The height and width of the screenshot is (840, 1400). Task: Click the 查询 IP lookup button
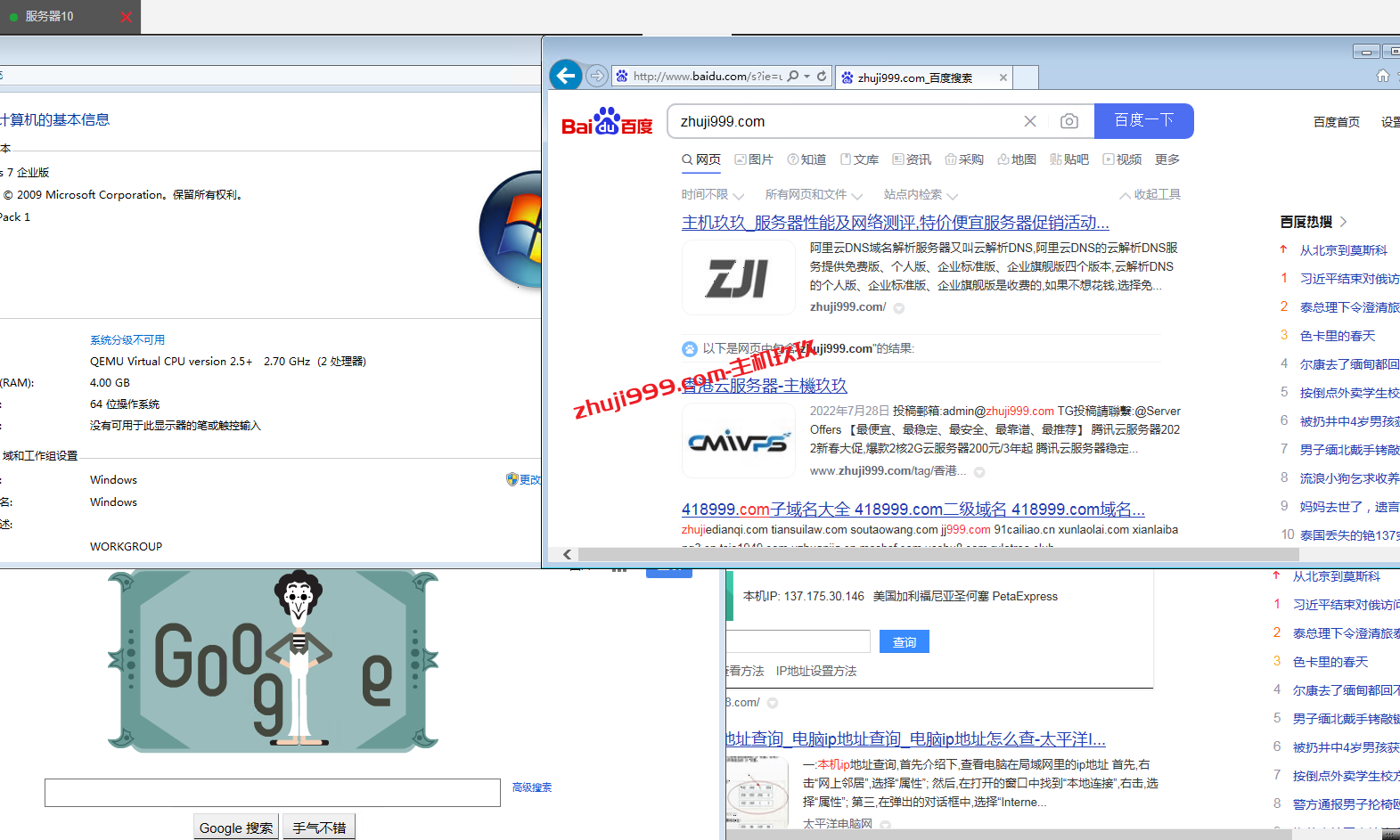[905, 641]
